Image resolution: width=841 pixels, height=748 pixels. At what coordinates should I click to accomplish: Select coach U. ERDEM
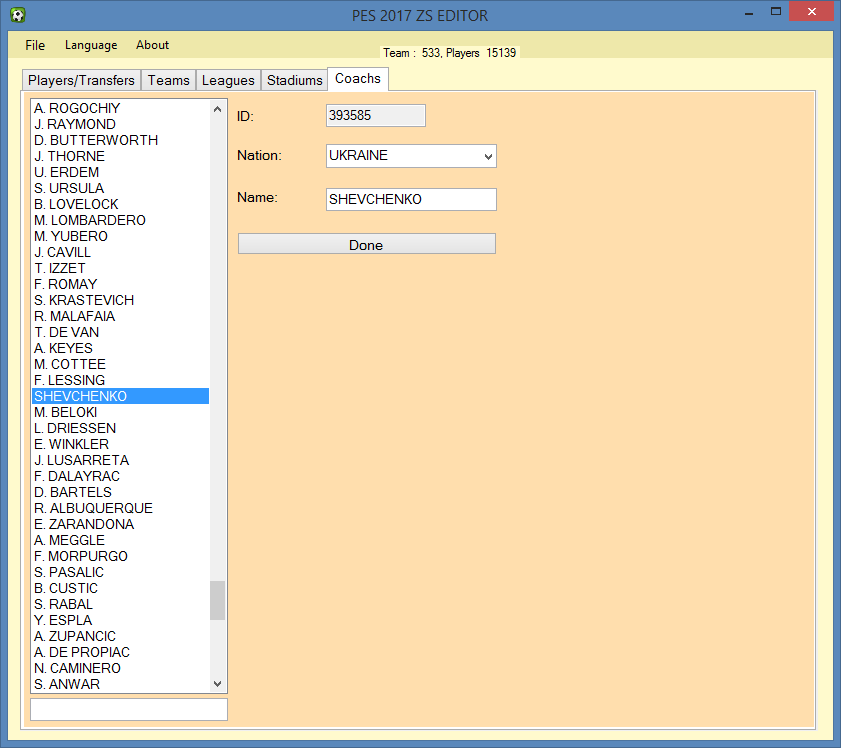click(120, 173)
